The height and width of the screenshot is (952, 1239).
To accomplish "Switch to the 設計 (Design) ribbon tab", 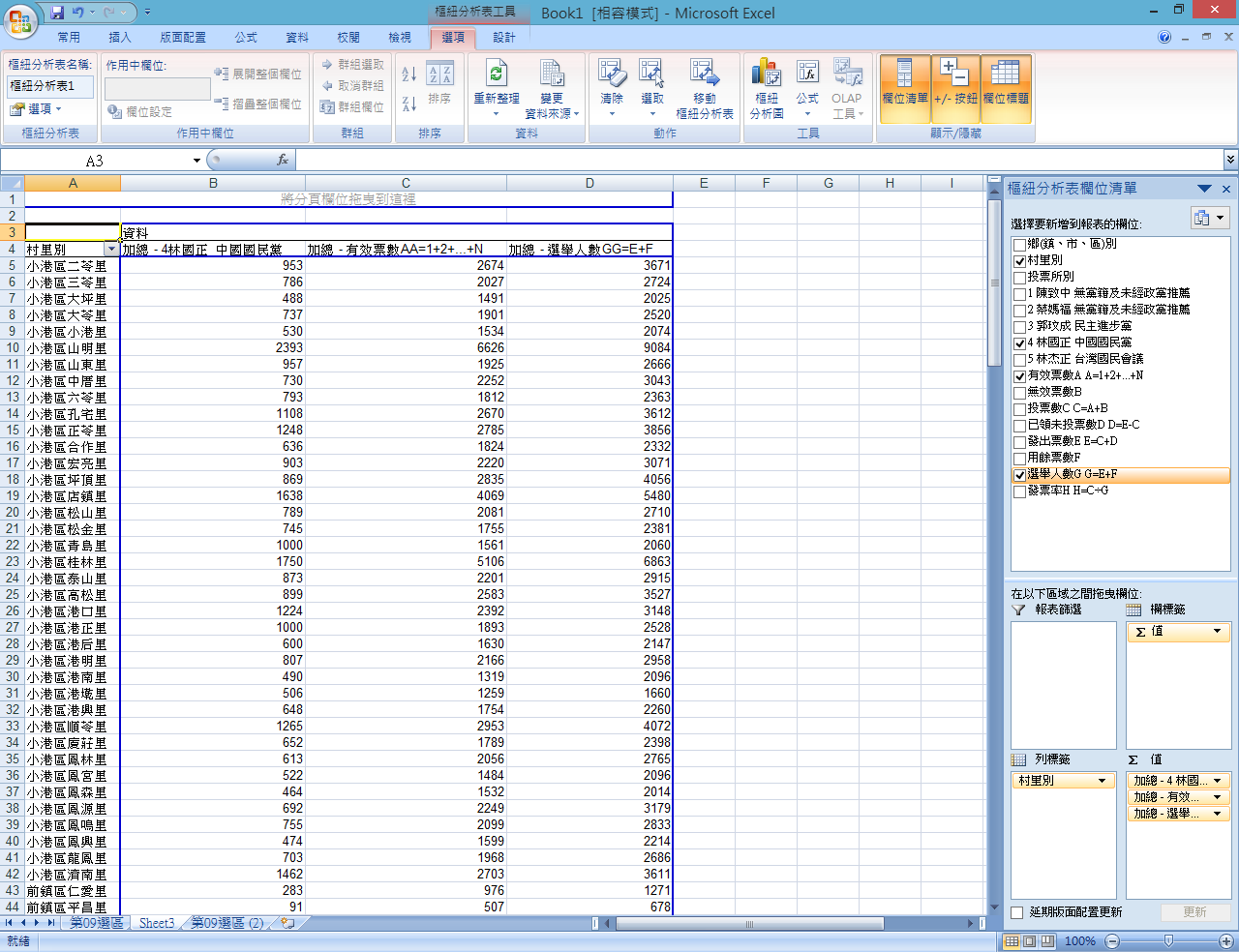I will coord(503,38).
